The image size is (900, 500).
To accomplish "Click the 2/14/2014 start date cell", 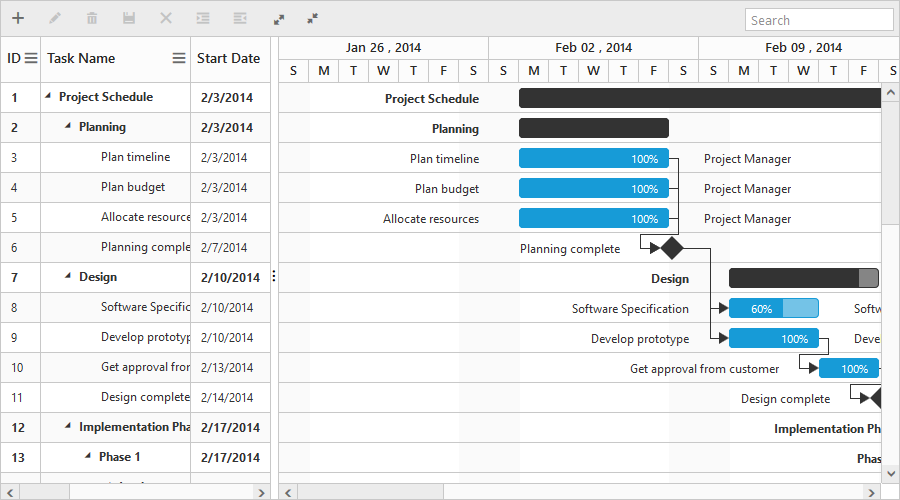I will coord(230,397).
